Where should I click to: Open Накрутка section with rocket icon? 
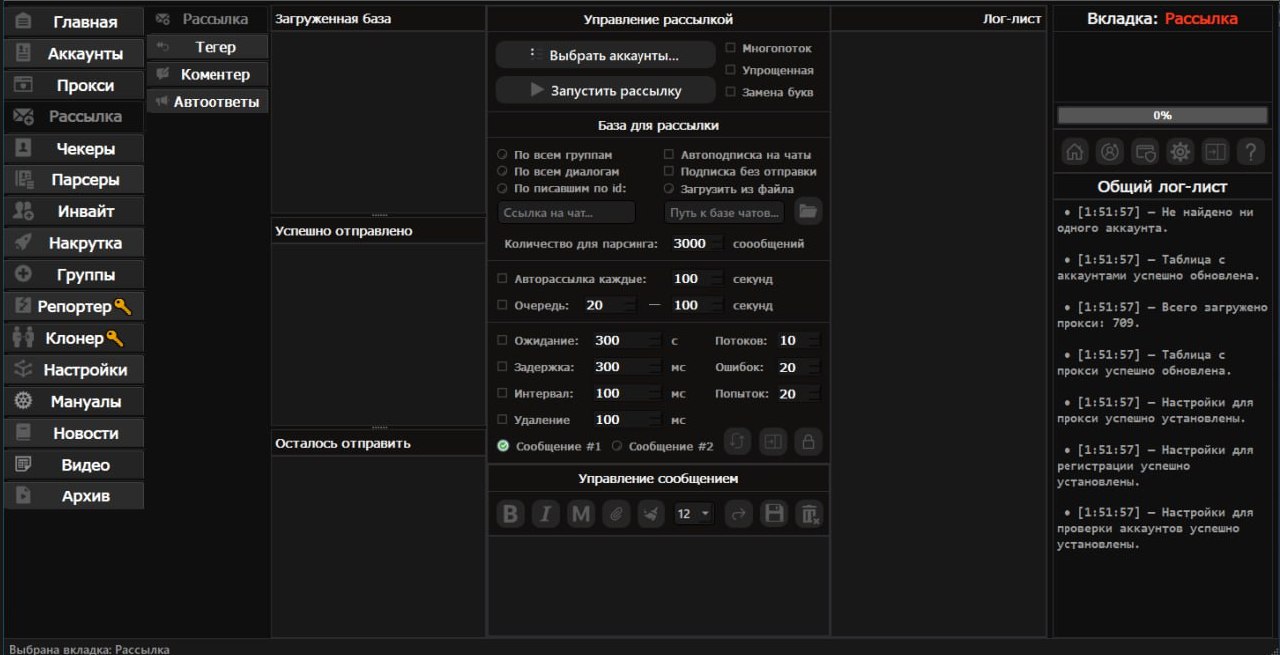(x=74, y=243)
